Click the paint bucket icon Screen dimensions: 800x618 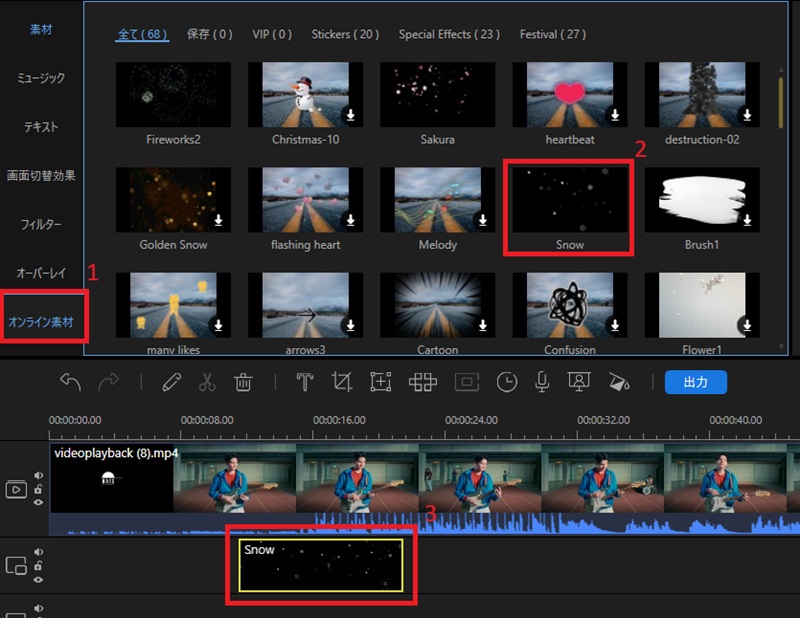point(619,382)
